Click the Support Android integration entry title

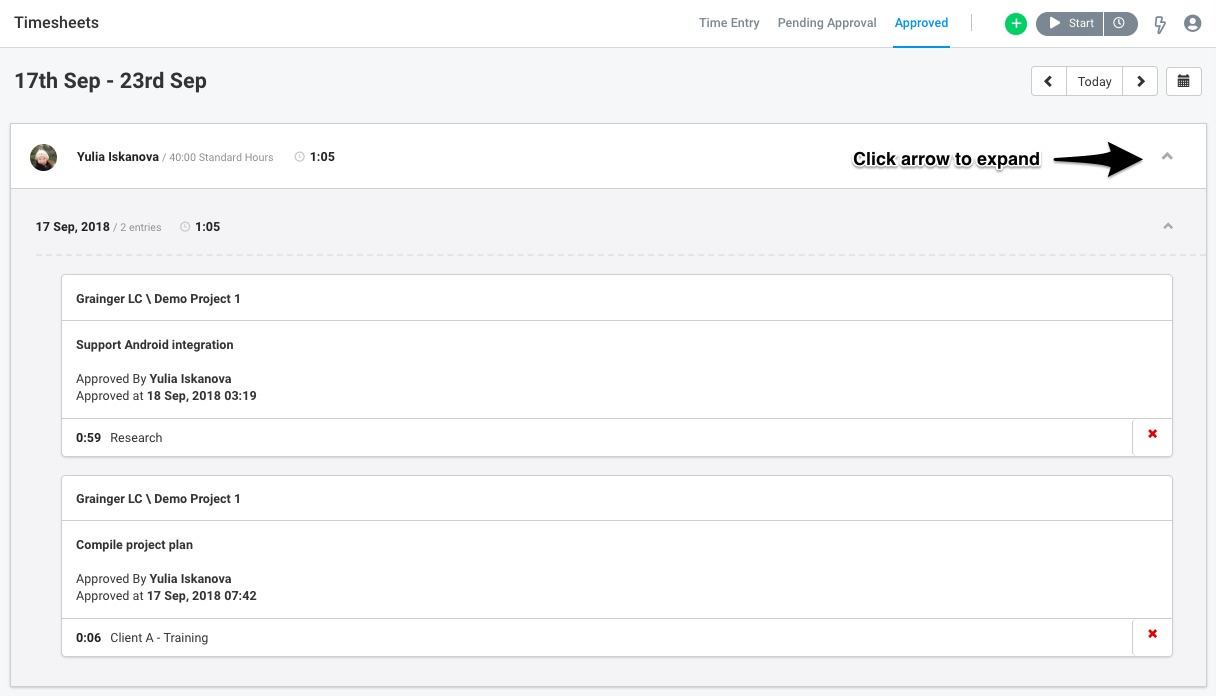155,345
